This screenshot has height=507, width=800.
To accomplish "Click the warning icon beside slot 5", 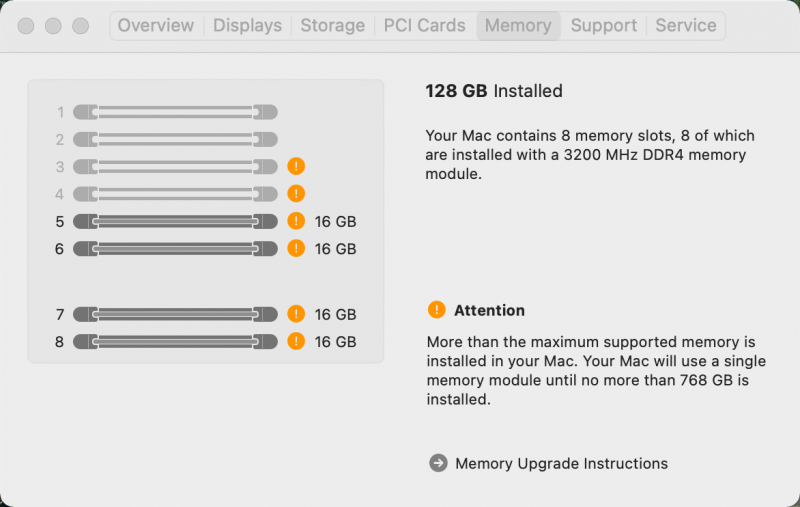I will tap(296, 221).
